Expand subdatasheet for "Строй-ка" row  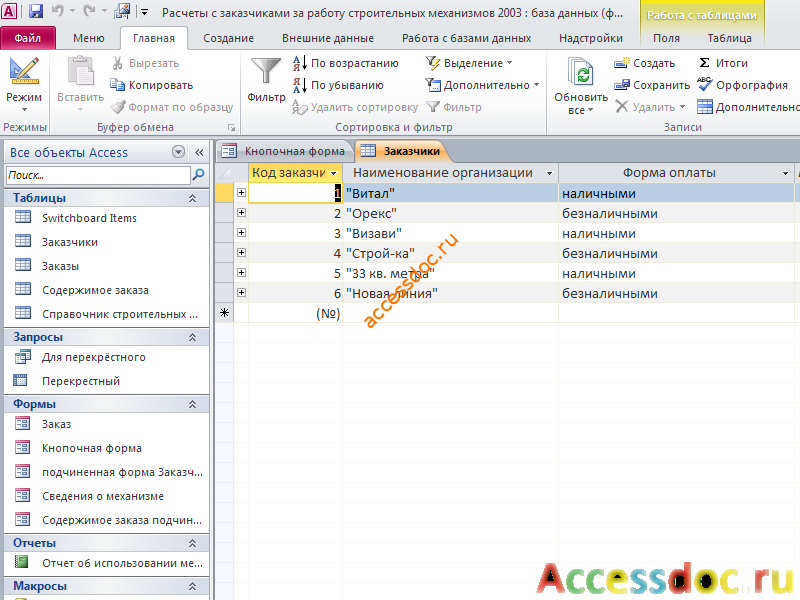(x=241, y=253)
